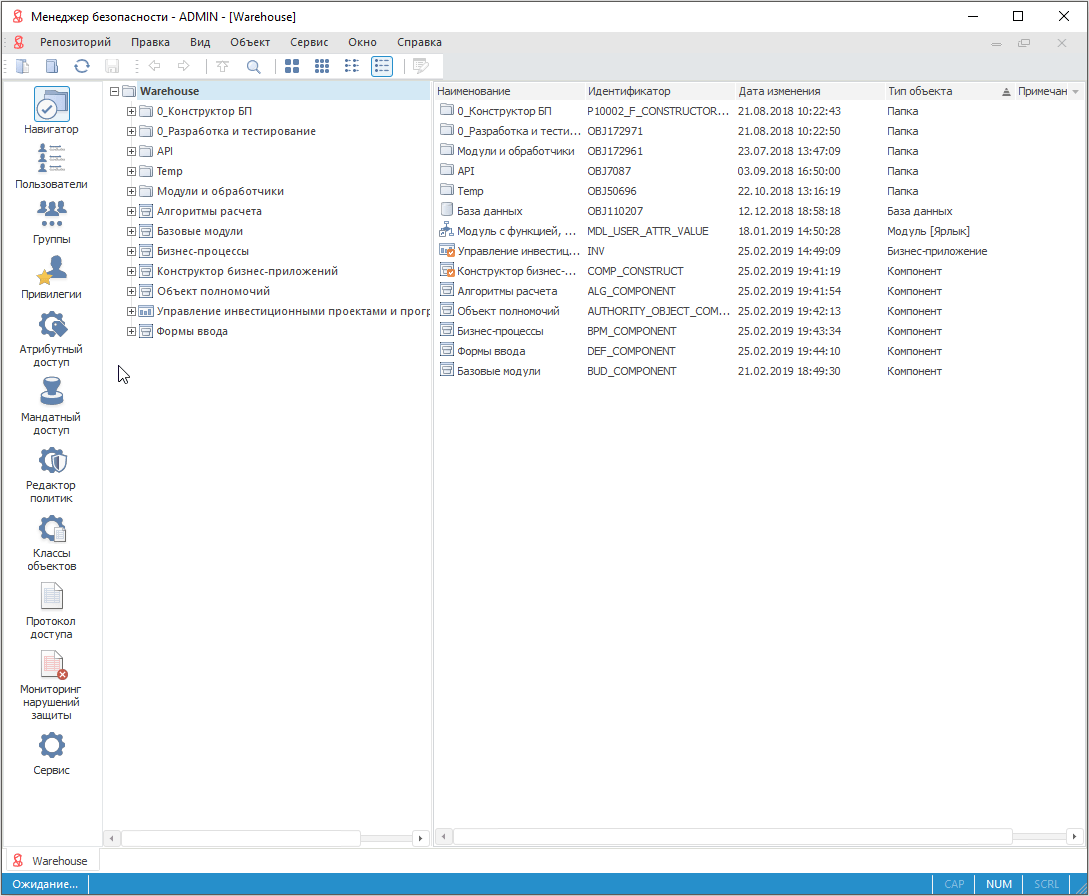Expand Базовые модули tree node
This screenshot has height=896, width=1089.
click(x=131, y=231)
